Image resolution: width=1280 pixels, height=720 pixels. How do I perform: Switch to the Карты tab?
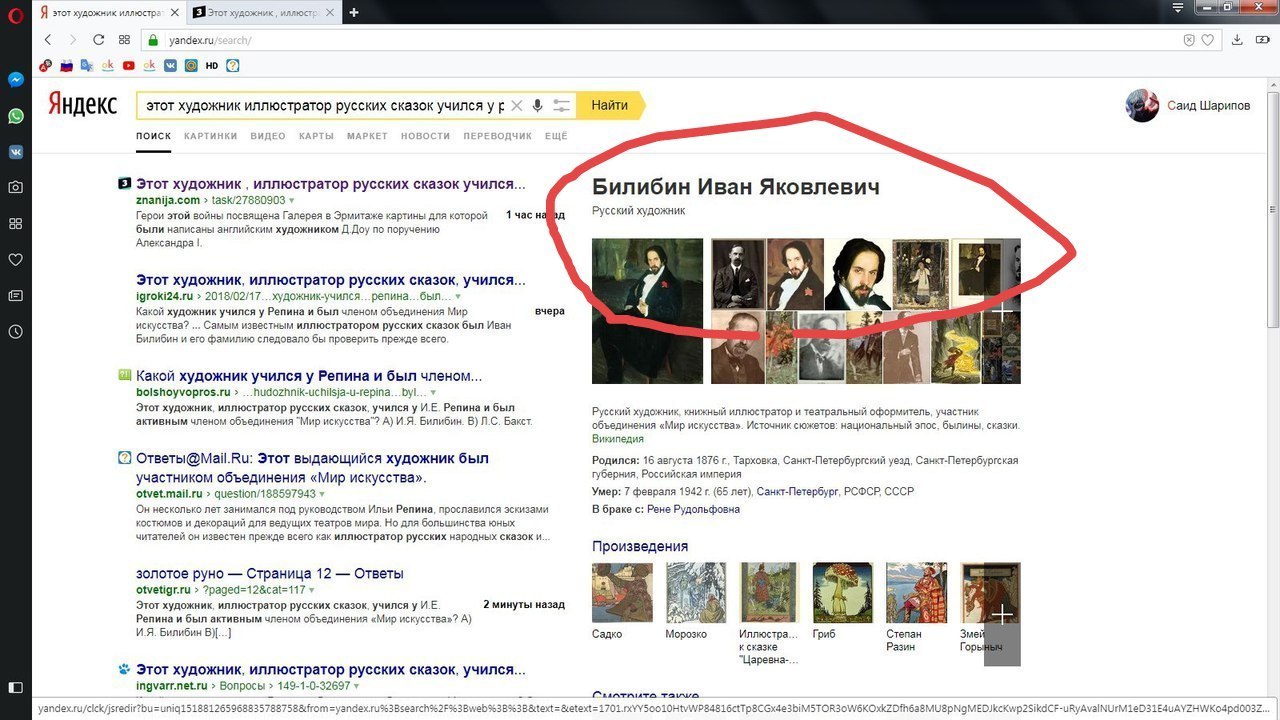click(x=316, y=136)
